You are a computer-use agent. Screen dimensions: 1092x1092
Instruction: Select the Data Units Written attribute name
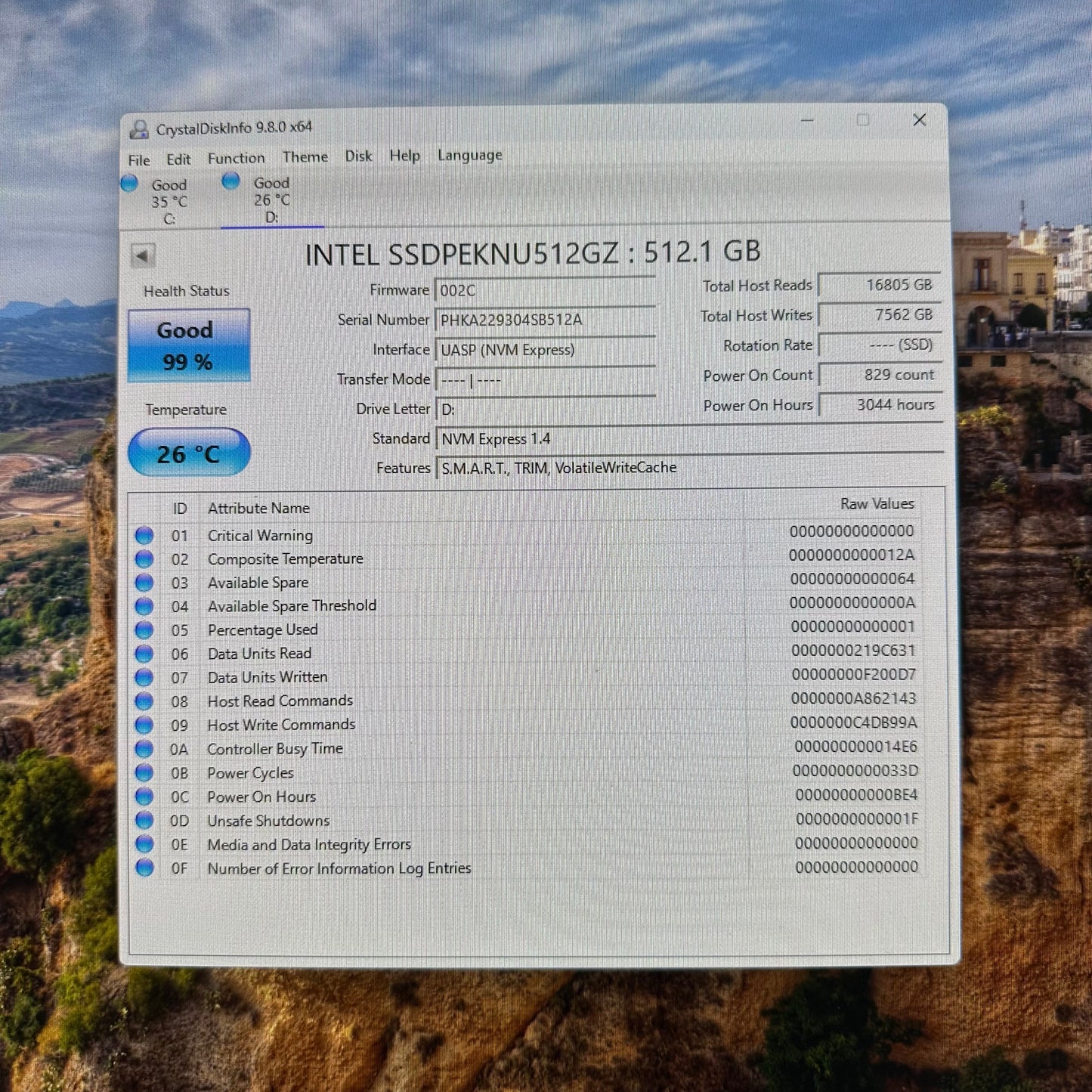[268, 677]
